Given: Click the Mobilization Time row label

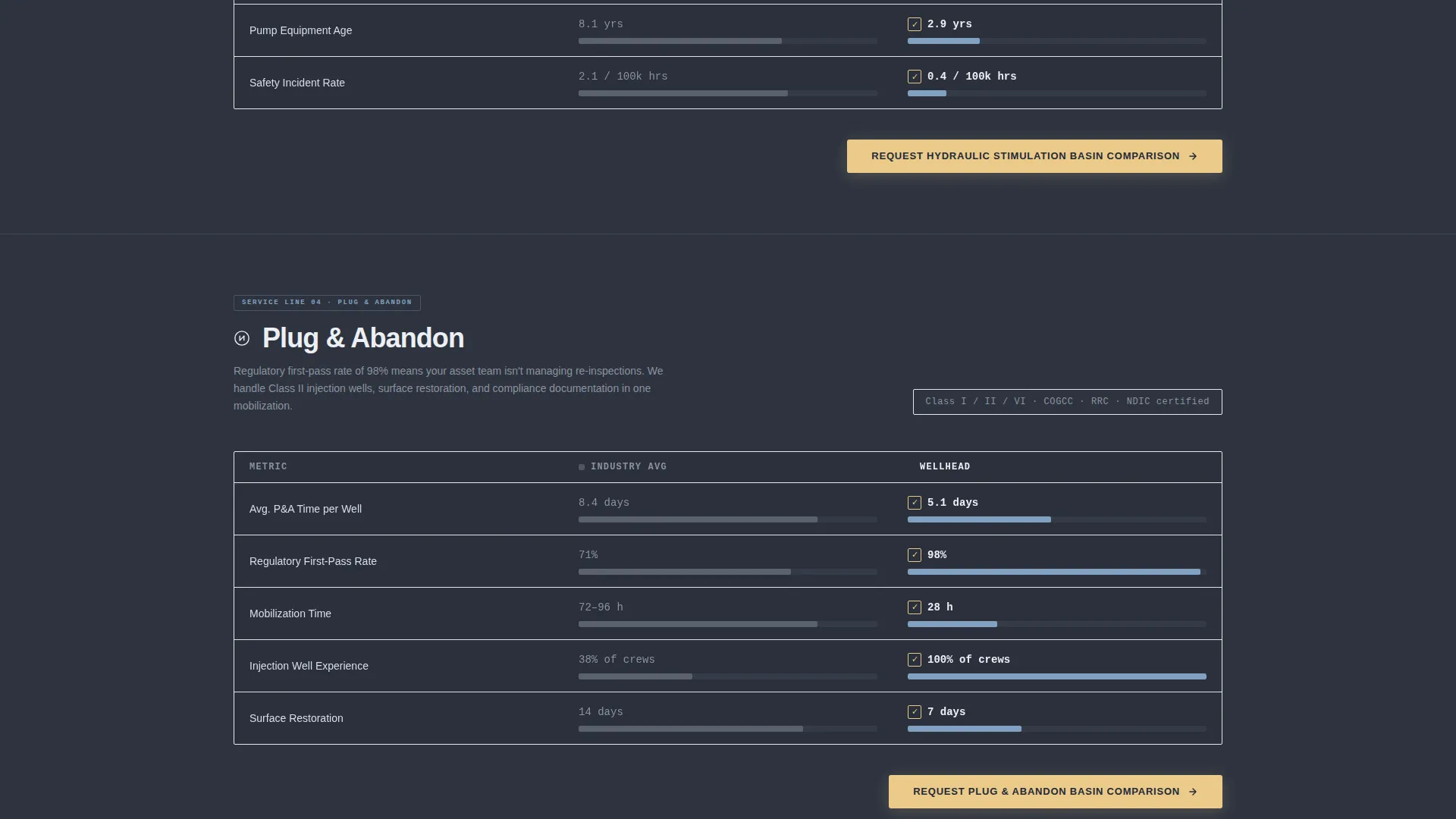Looking at the screenshot, I should click(x=290, y=613).
